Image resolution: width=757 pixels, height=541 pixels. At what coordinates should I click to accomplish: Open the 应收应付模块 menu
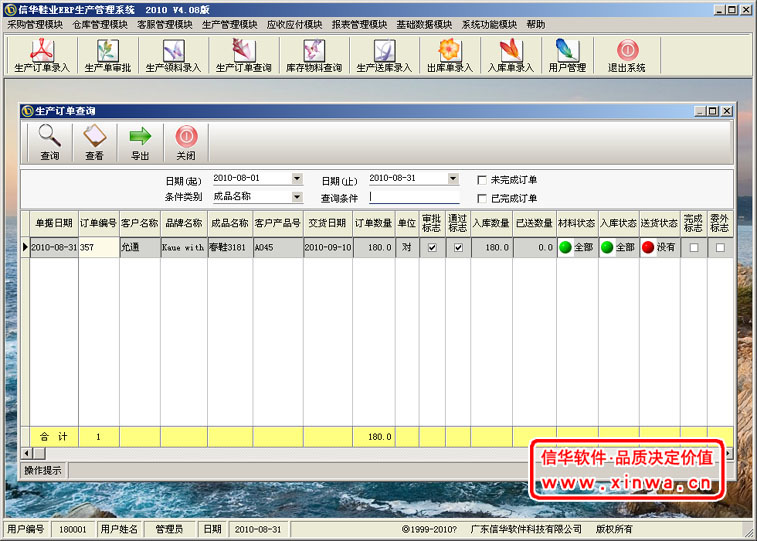[x=294, y=25]
